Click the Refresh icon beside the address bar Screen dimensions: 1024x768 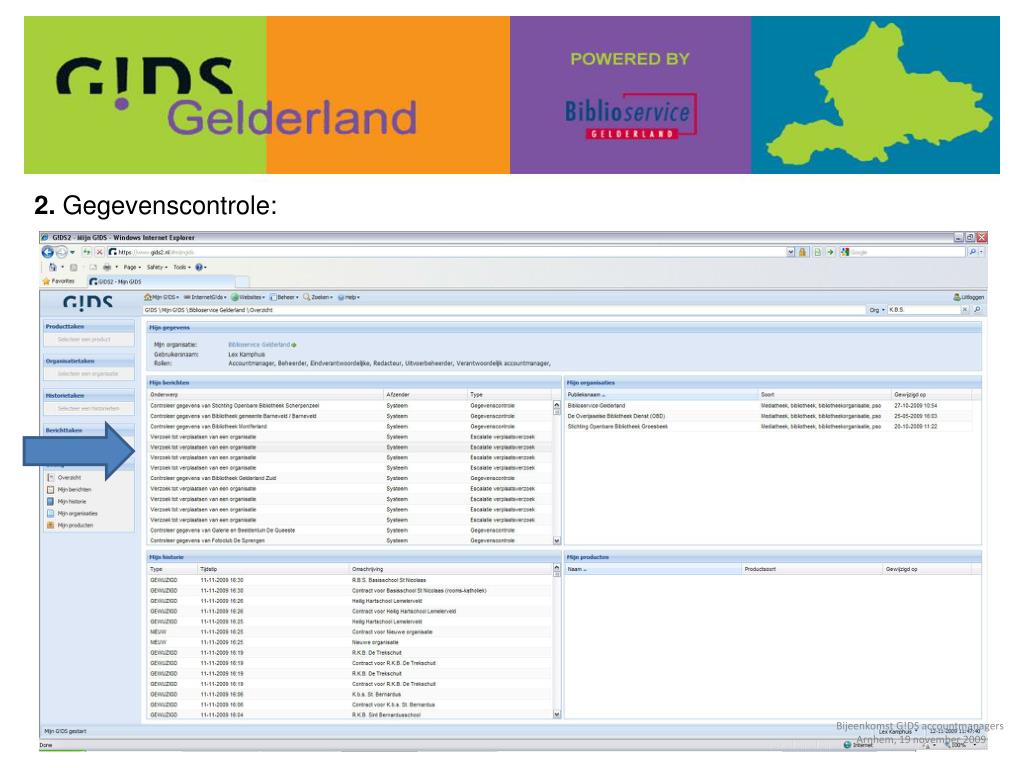click(87, 252)
